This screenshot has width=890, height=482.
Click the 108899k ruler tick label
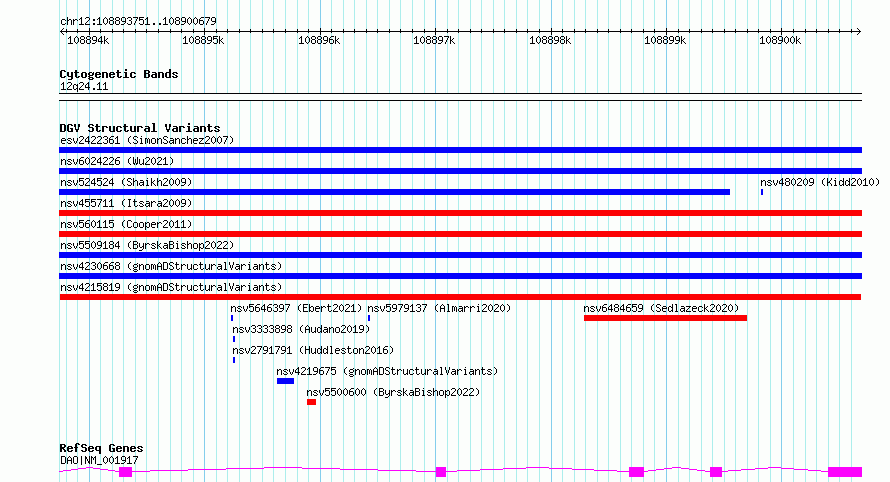(x=665, y=40)
